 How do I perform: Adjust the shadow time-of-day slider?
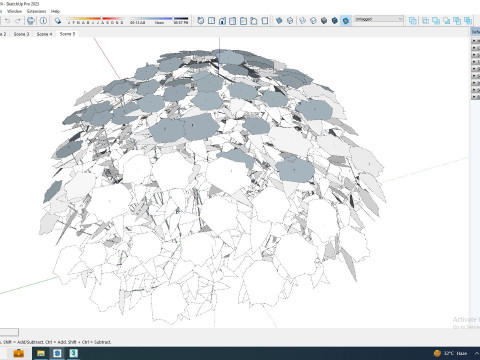point(159,21)
